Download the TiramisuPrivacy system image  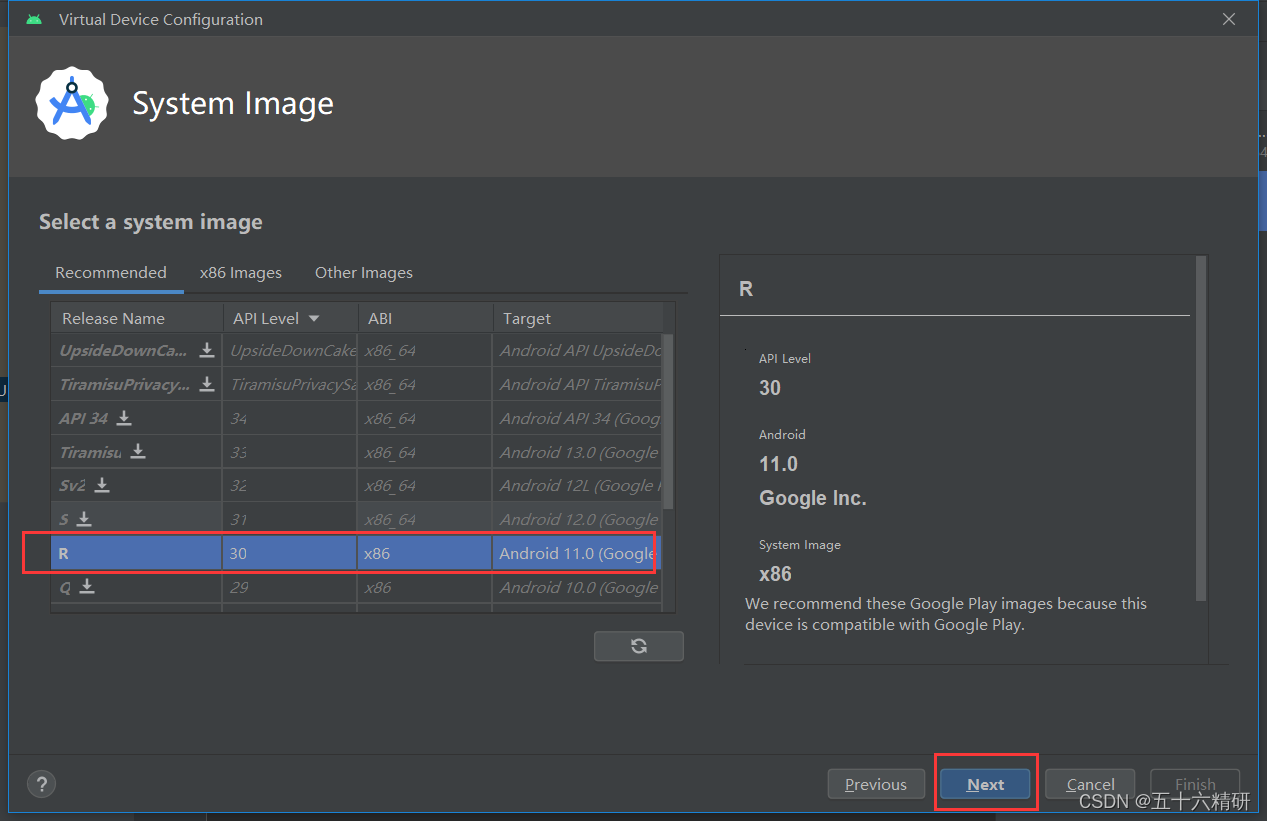[207, 384]
